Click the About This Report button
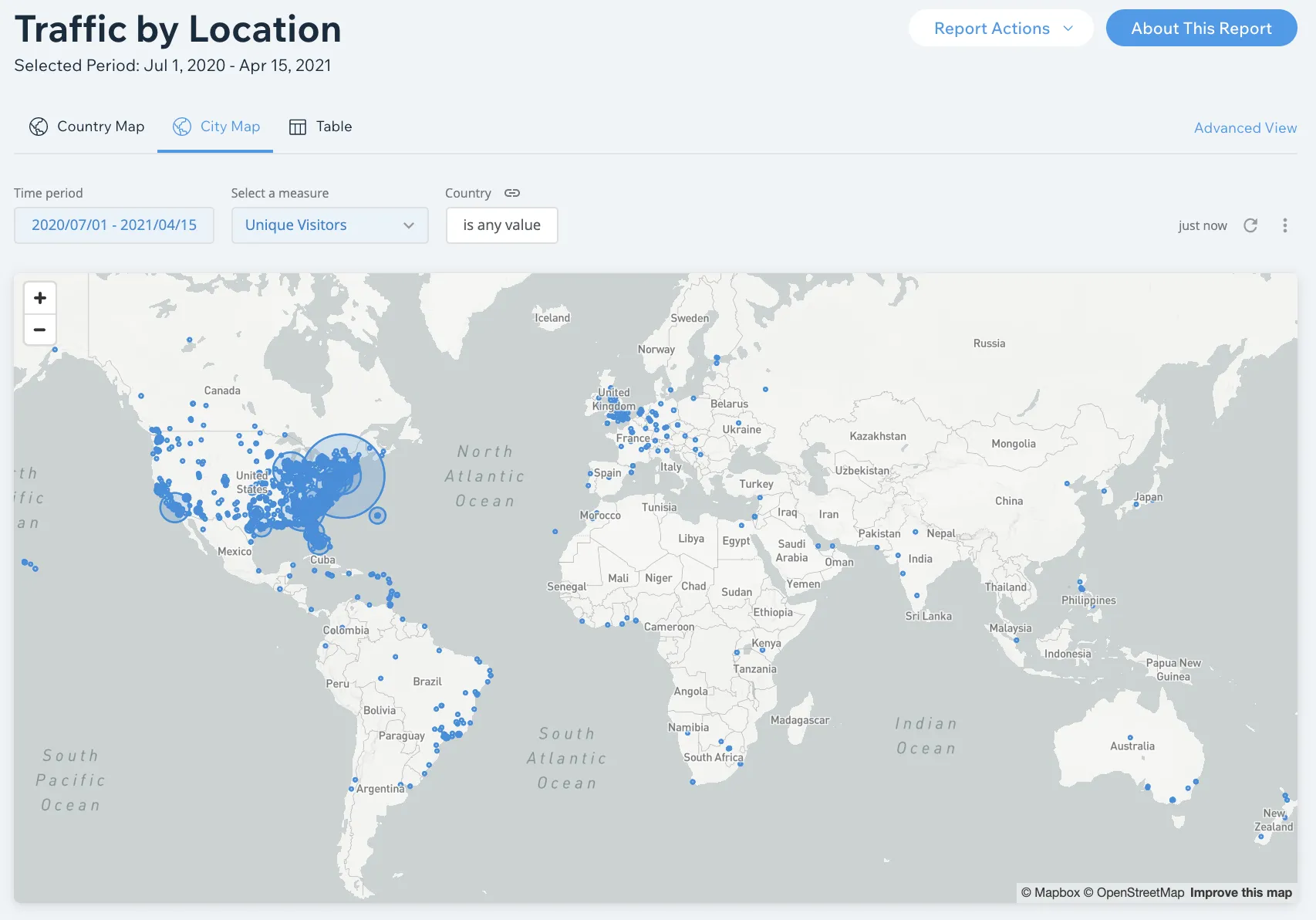 coord(1201,29)
